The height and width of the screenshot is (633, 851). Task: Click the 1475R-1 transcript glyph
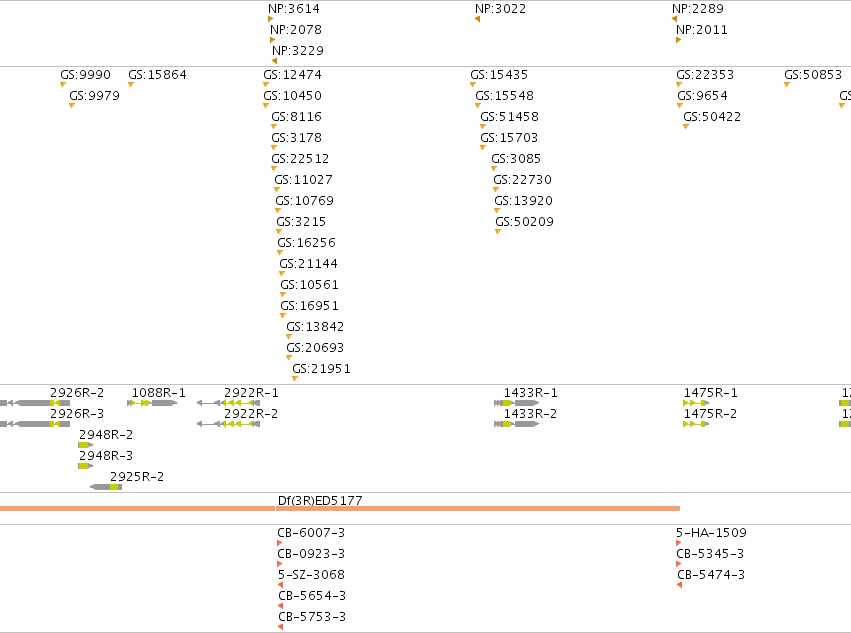[696, 403]
